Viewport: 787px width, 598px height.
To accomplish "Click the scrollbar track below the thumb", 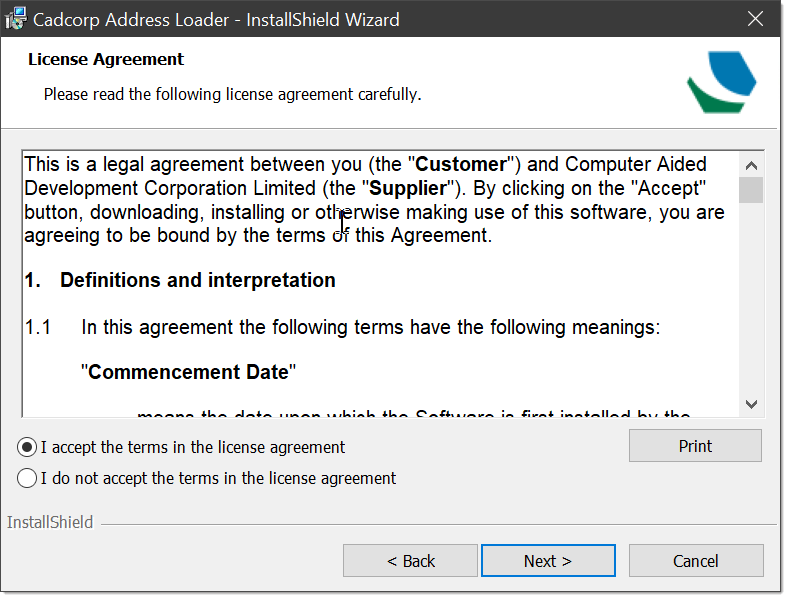I will tap(751, 298).
